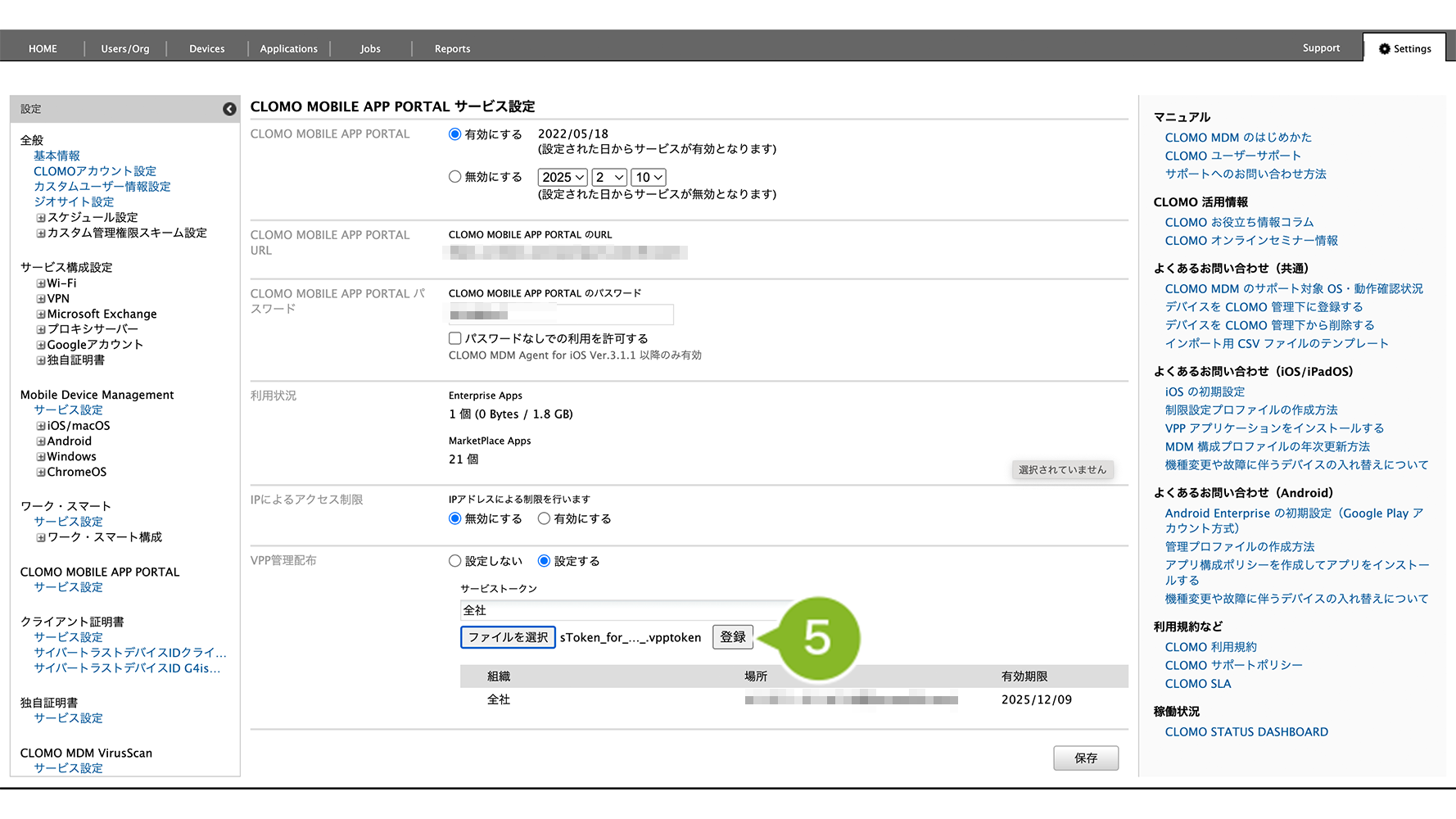Click the portal password input field
The image size is (1456, 819).
(561, 314)
